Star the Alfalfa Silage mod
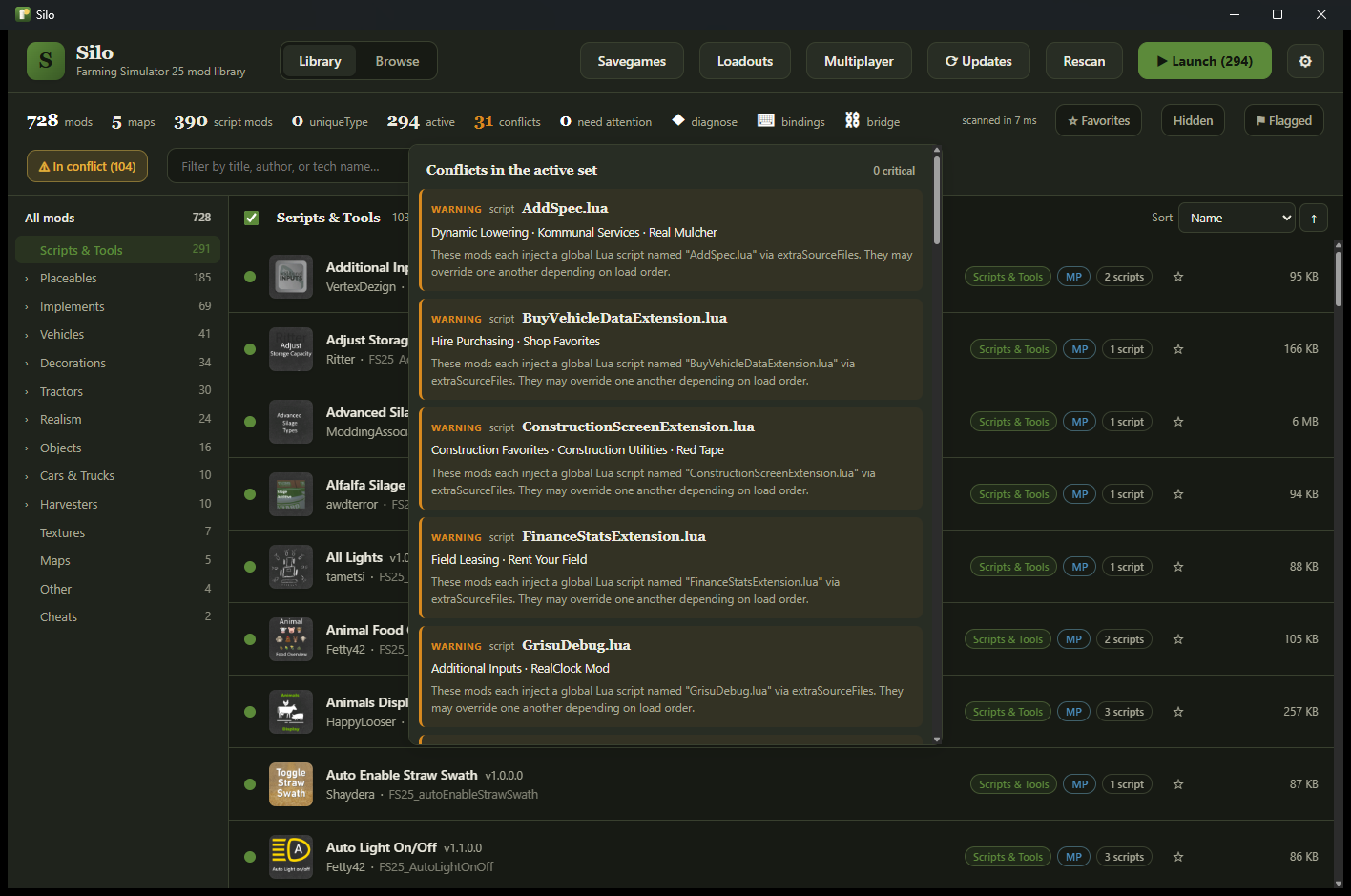Screen dimensions: 1351x896 (x=1178, y=494)
